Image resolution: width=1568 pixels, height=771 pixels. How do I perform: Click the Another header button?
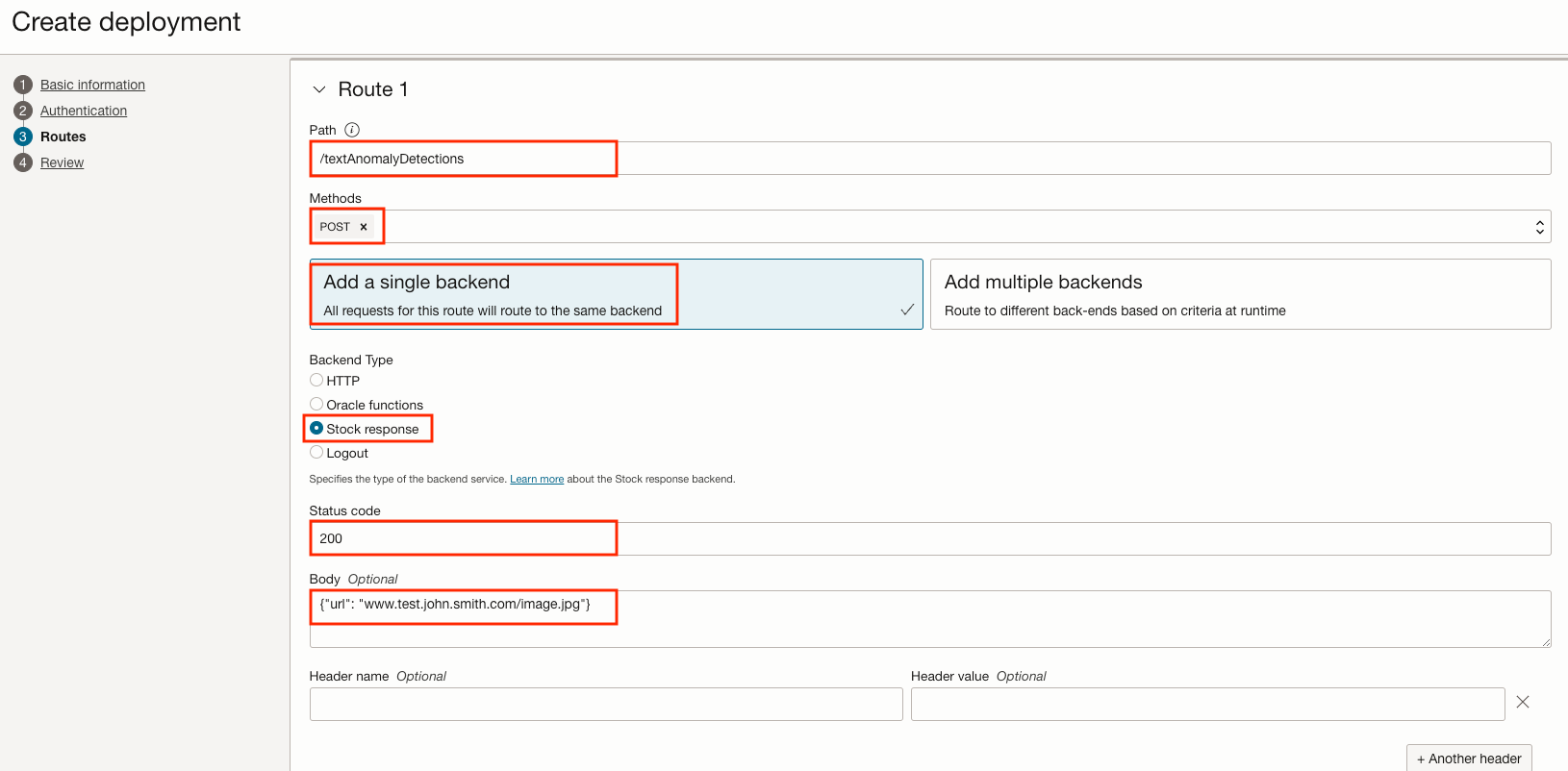pos(1468,759)
